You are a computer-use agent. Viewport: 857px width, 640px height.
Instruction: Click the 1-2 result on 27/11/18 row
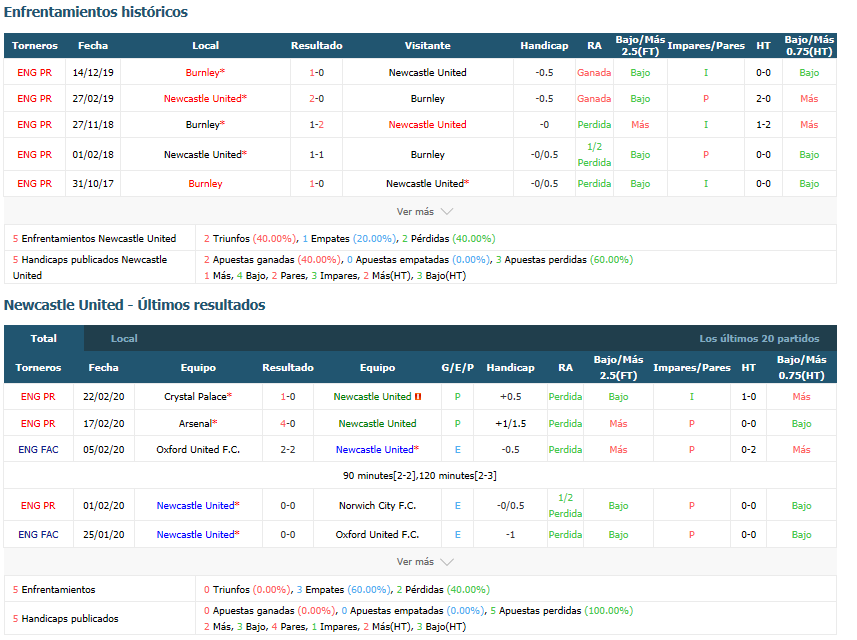point(316,125)
